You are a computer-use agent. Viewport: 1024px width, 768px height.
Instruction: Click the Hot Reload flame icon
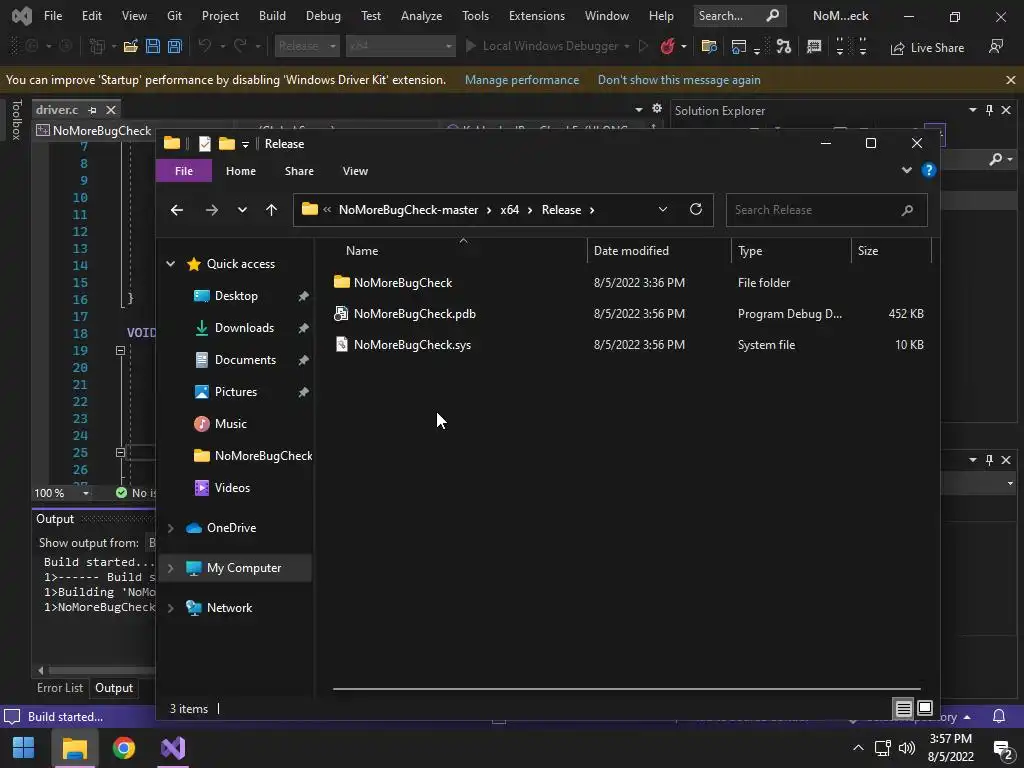coord(667,46)
